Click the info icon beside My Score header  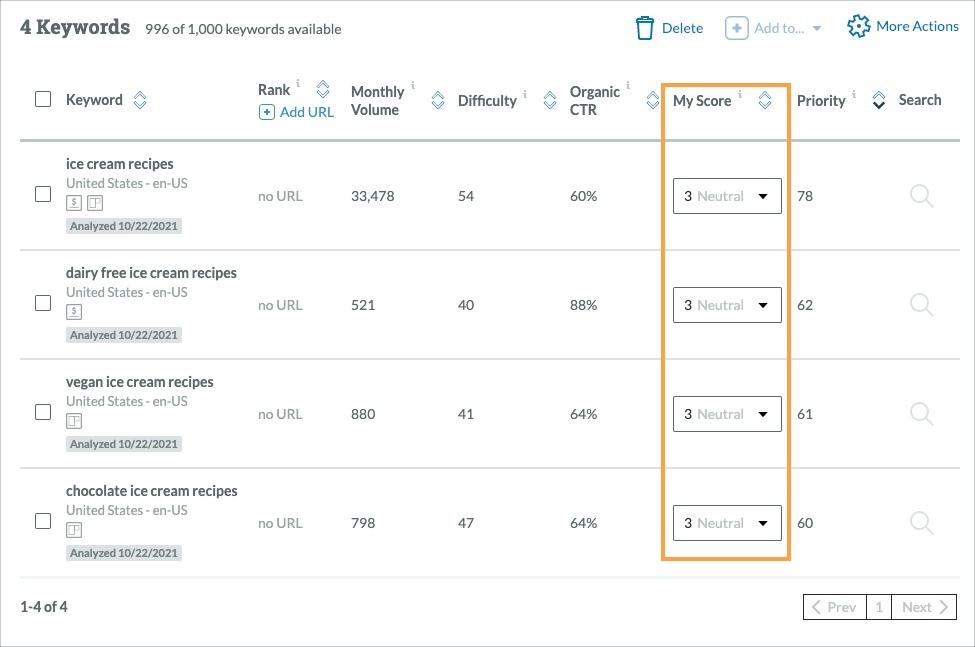click(x=740, y=92)
